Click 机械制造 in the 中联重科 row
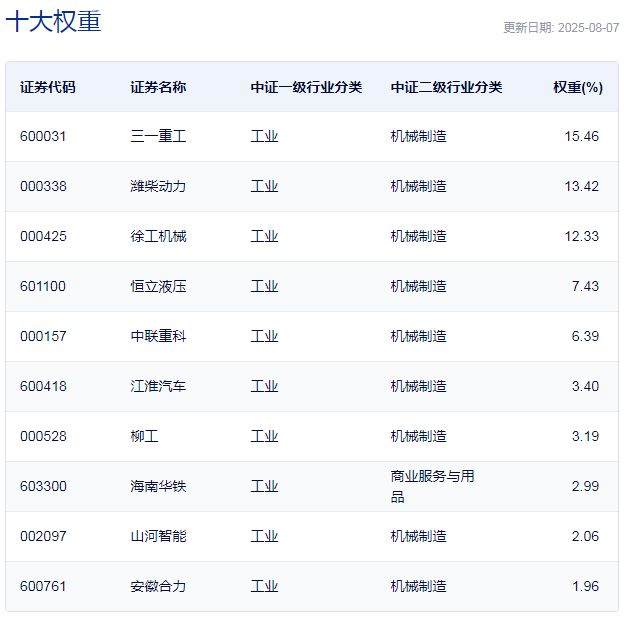The image size is (624, 618). point(419,336)
